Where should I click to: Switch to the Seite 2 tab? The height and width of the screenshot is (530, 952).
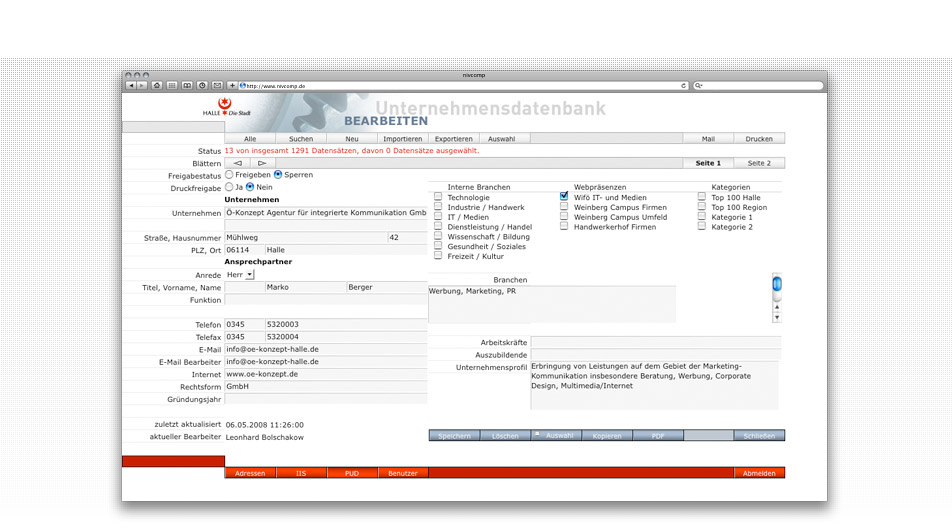point(759,163)
